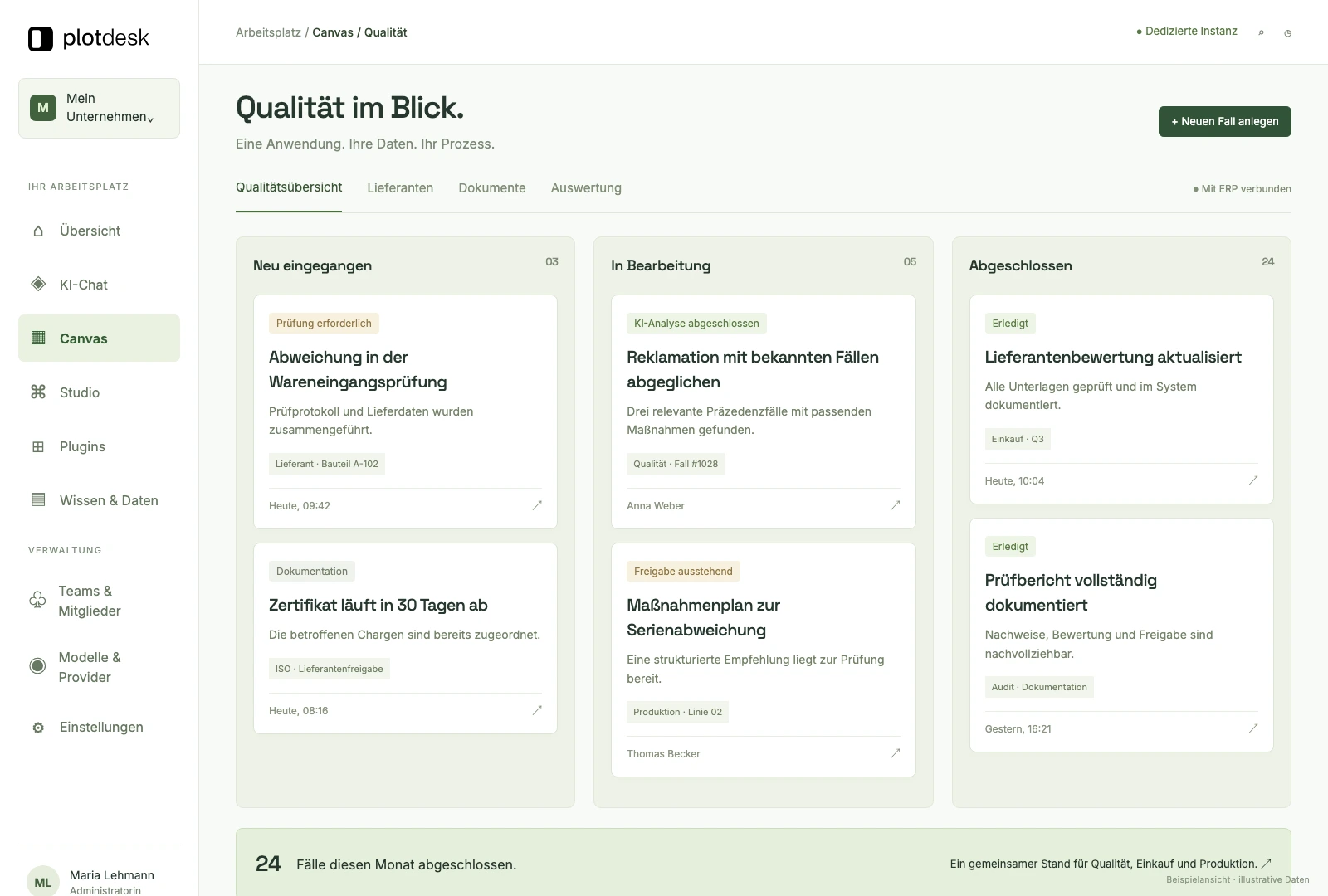Click the Teams & Mitglieder icon
The height and width of the screenshot is (896, 1328).
coord(37,600)
